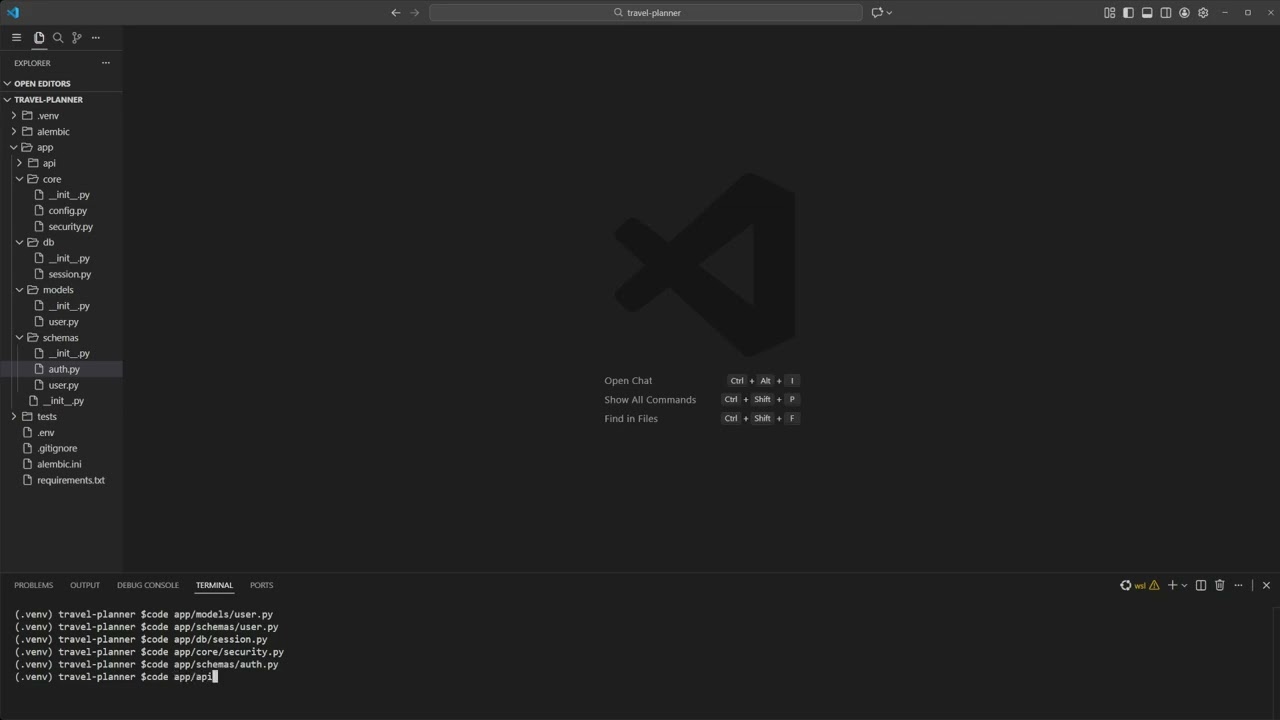This screenshot has height=720, width=1280.
Task: Toggle the bottom panel visibility
Action: [1147, 13]
